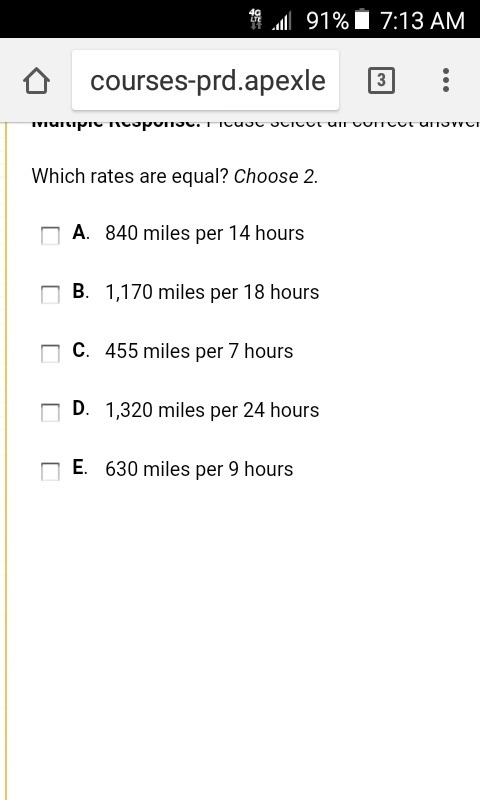Tap the 'Which rates are equal?' question text
Image resolution: width=480 pixels, height=800 pixels.
tap(130, 176)
